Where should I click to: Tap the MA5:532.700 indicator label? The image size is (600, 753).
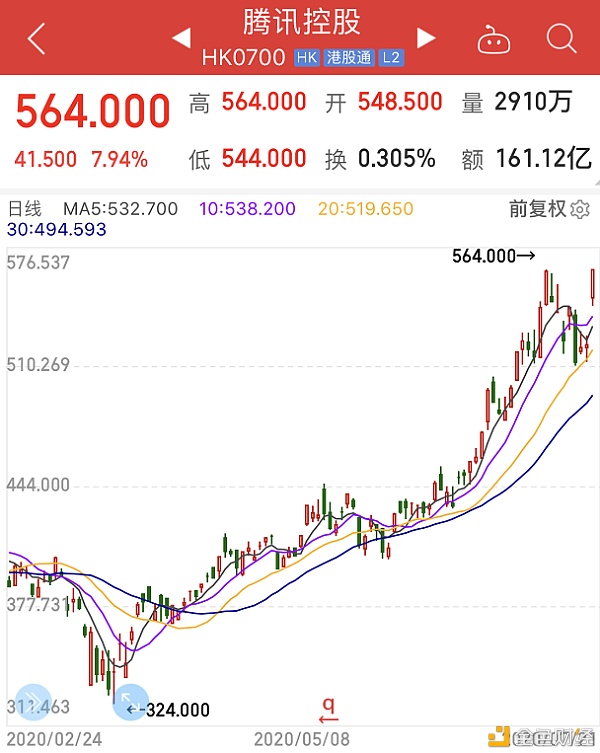pyautogui.click(x=121, y=209)
